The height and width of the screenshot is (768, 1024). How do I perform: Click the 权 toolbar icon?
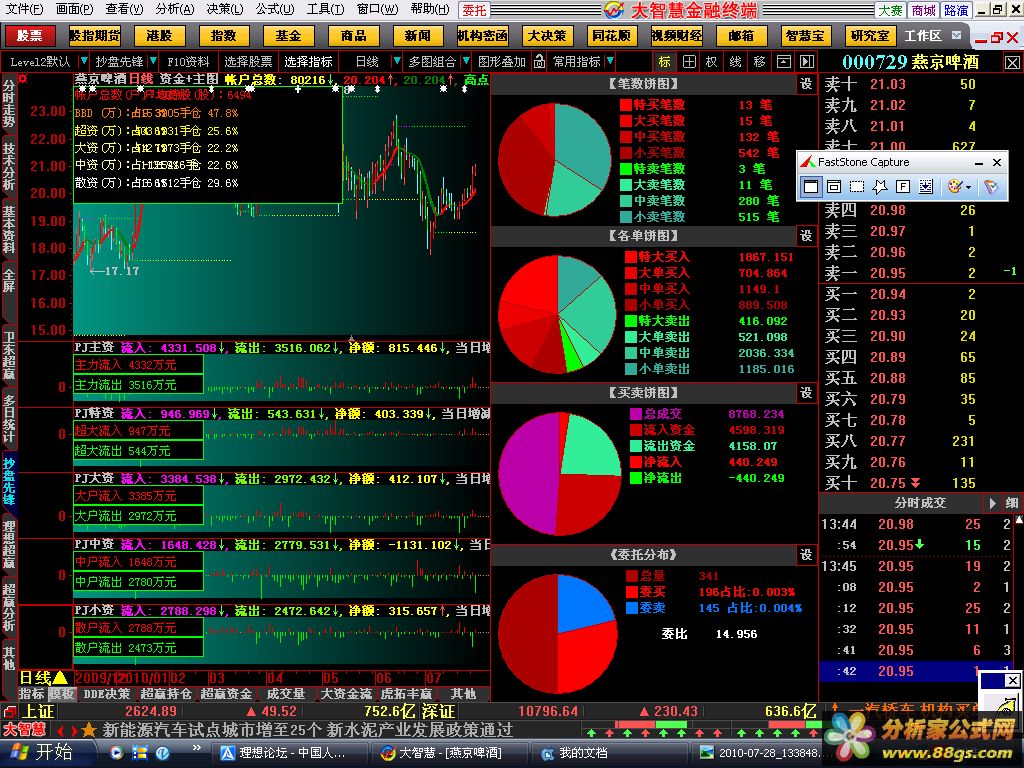point(712,61)
